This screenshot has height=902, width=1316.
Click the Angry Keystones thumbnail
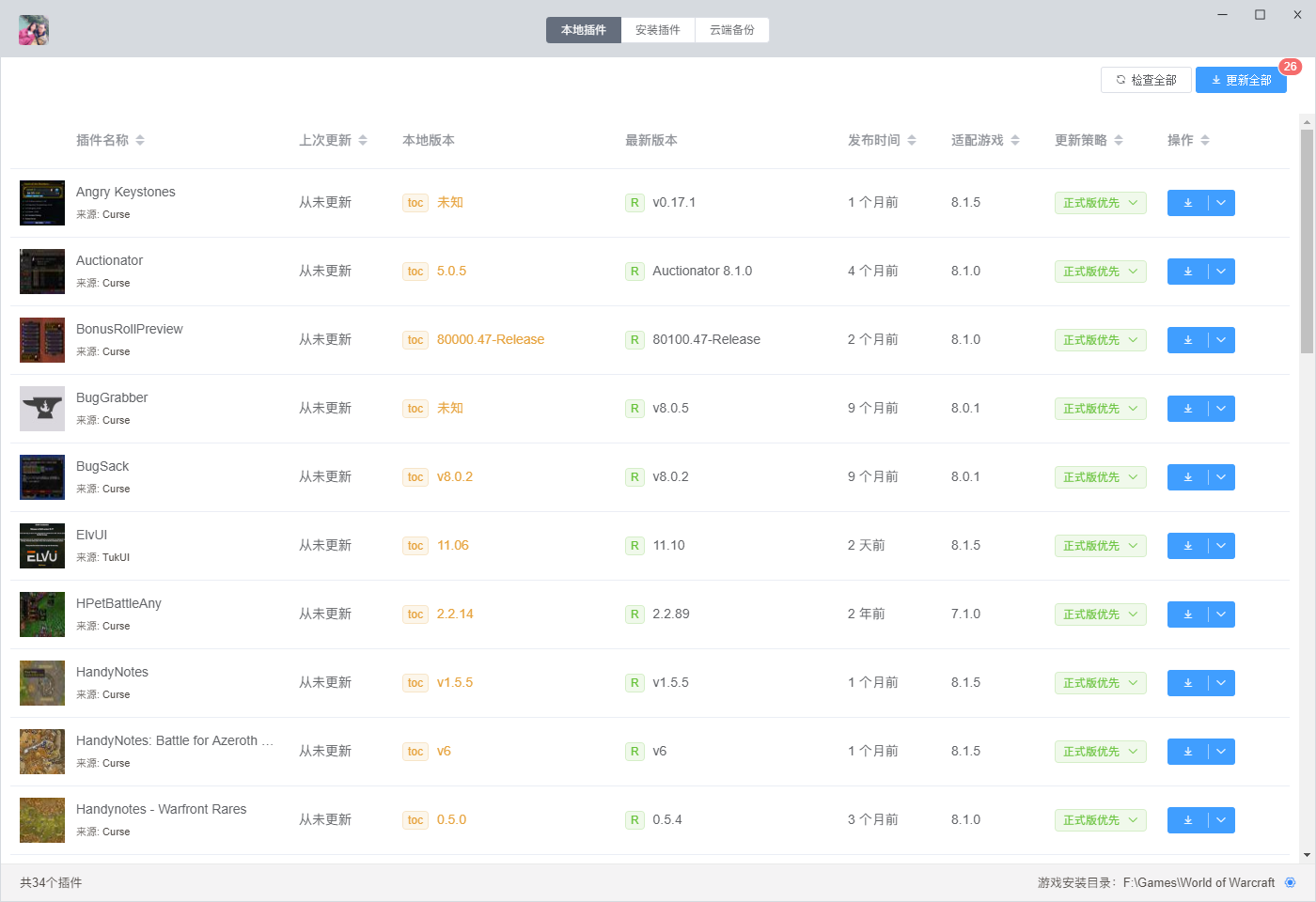(x=42, y=203)
